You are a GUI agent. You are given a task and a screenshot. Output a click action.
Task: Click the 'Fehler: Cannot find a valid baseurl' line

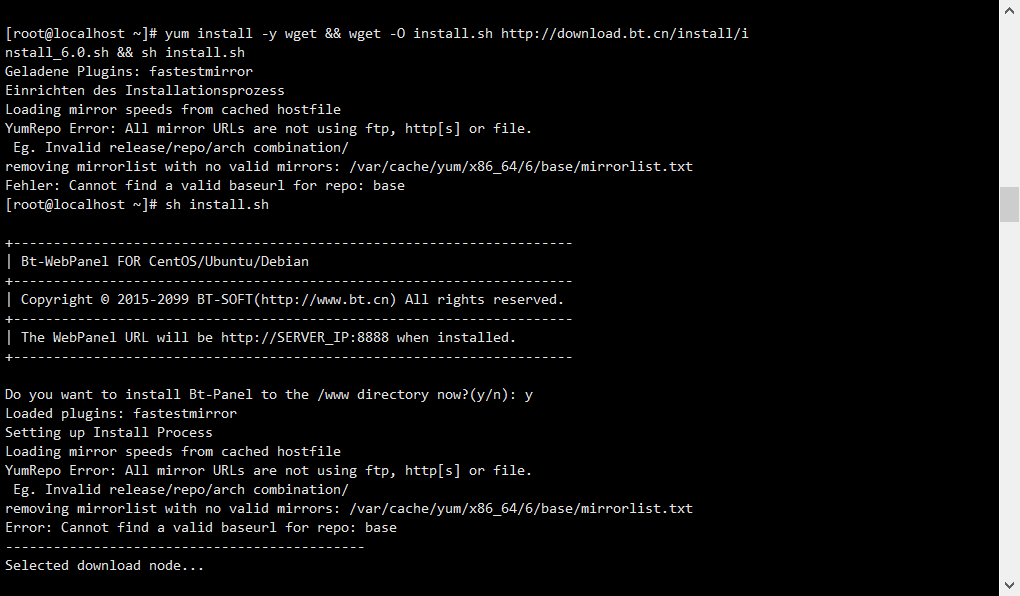(x=204, y=186)
